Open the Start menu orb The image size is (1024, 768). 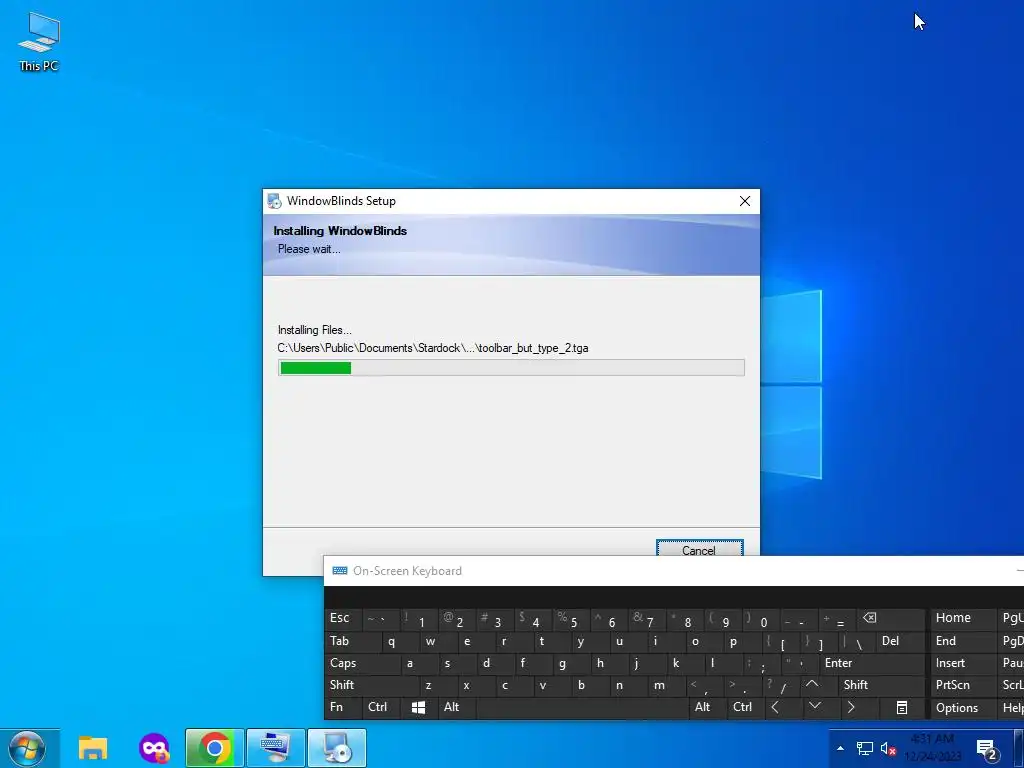click(27, 748)
